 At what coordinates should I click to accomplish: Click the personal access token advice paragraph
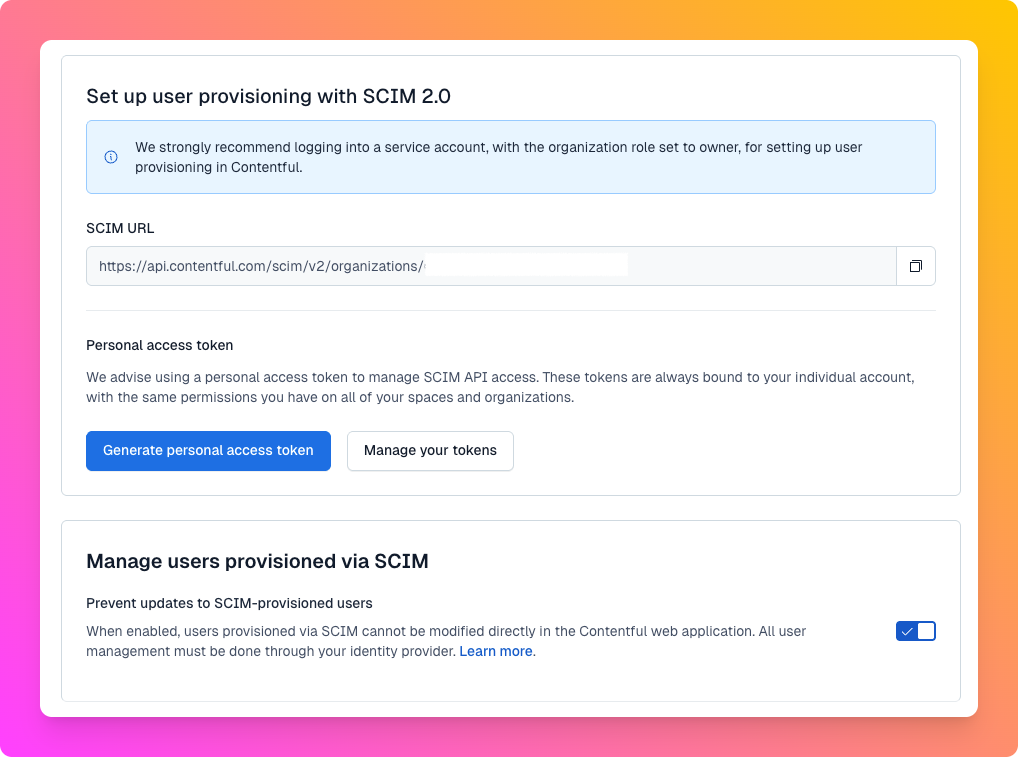click(x=500, y=387)
